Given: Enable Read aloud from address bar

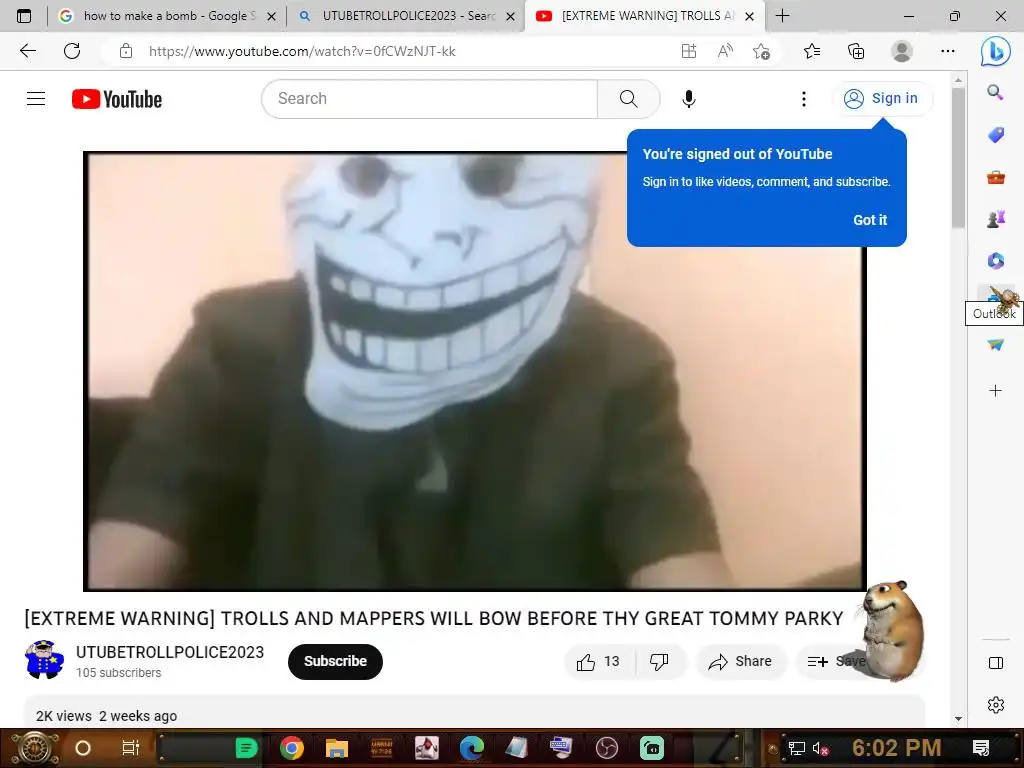Looking at the screenshot, I should point(725,51).
